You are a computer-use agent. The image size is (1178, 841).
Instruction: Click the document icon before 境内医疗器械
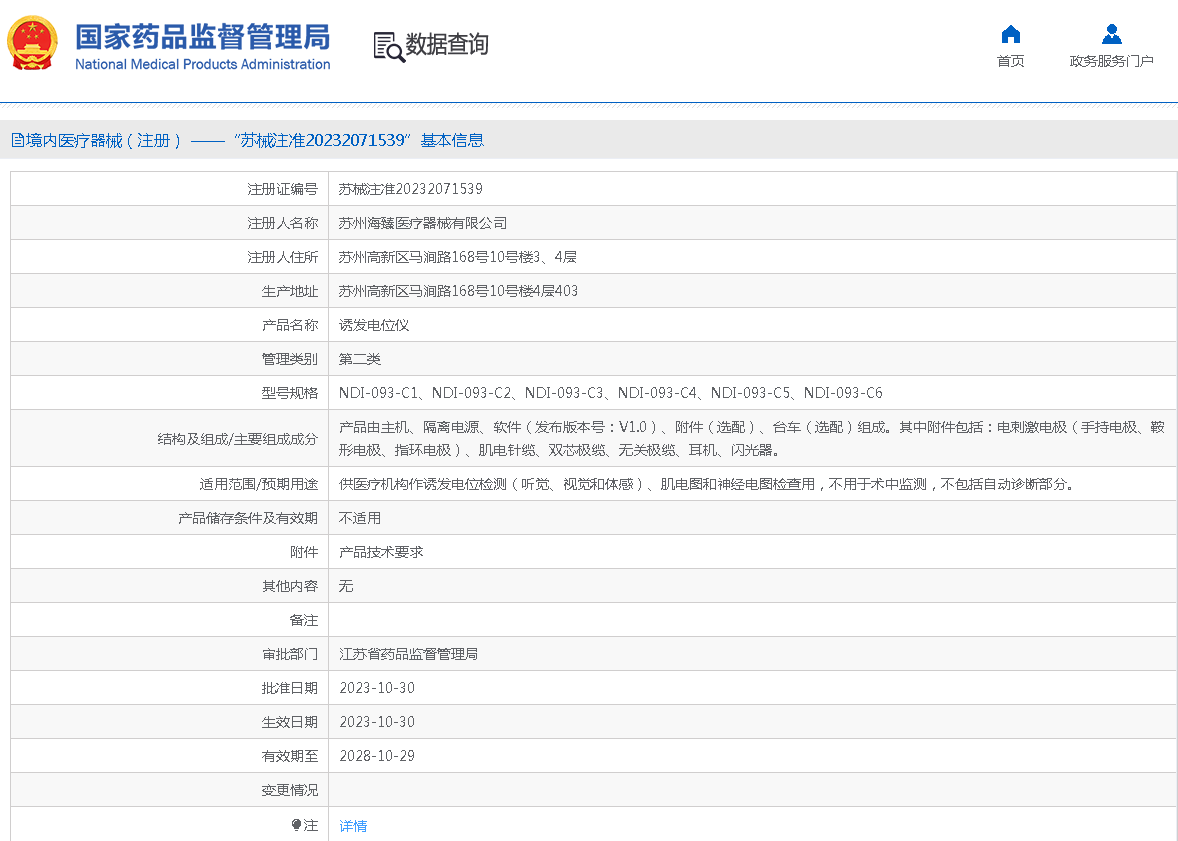(17, 141)
